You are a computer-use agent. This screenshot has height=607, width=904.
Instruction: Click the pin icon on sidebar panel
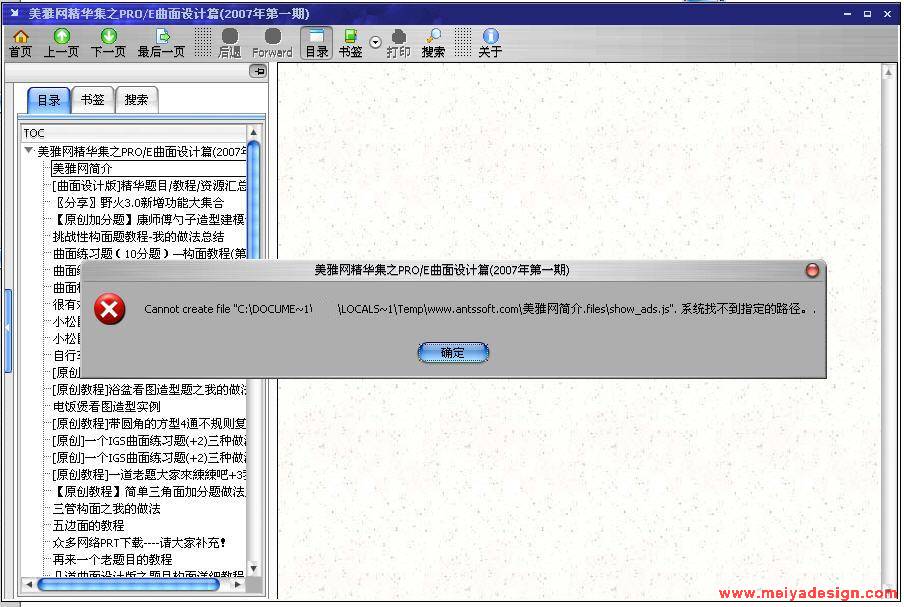[258, 71]
